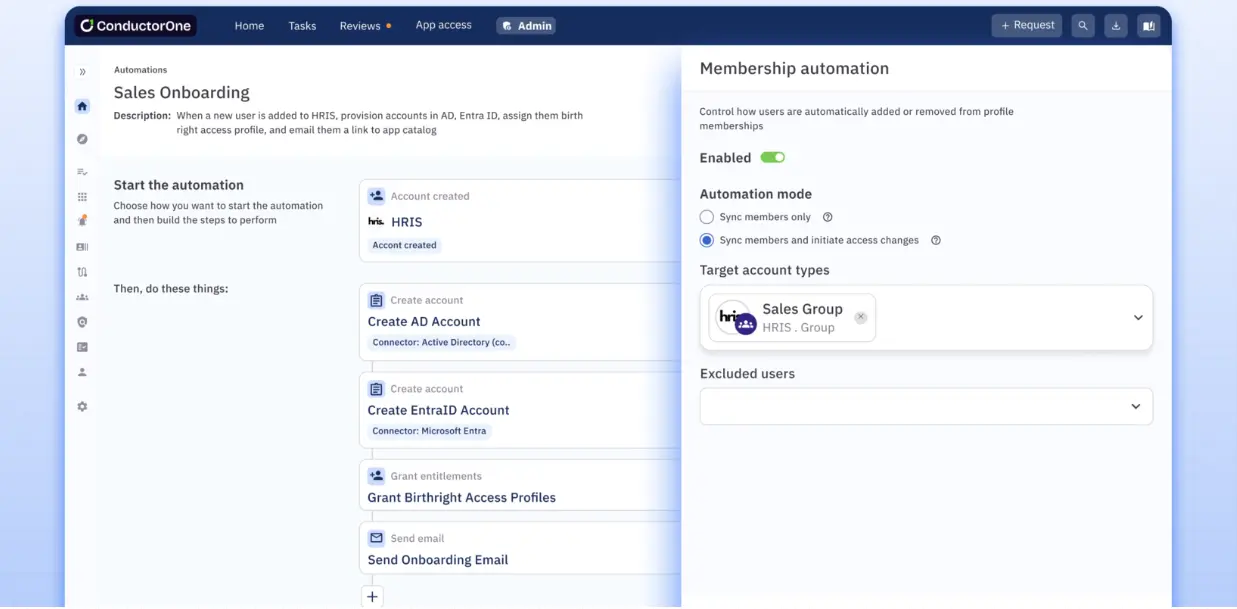The width and height of the screenshot is (1237, 609).
Task: Select Sync members only option
Action: 707,217
